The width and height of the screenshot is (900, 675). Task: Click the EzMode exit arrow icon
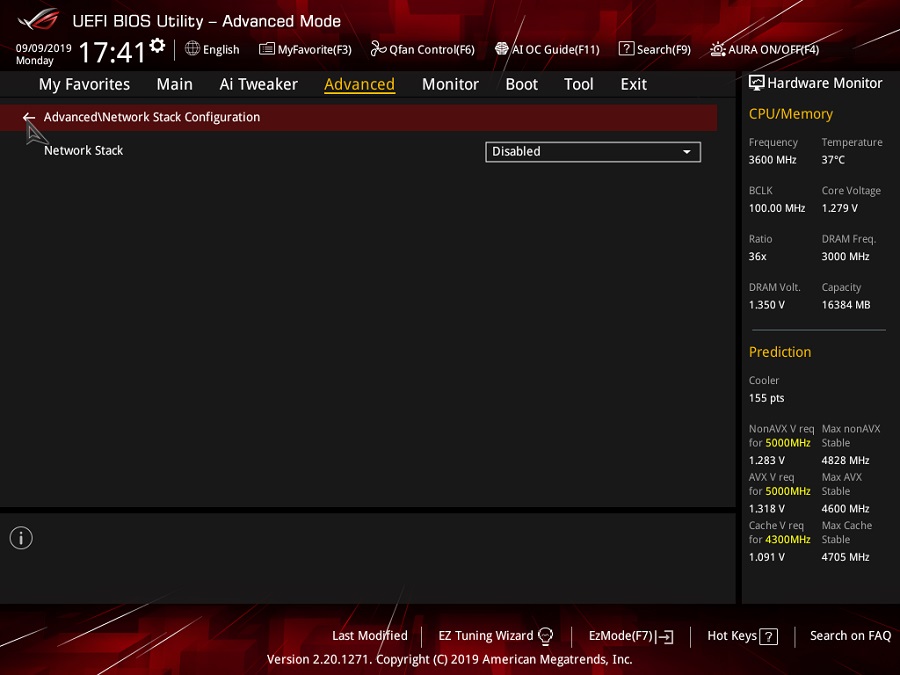(x=665, y=637)
